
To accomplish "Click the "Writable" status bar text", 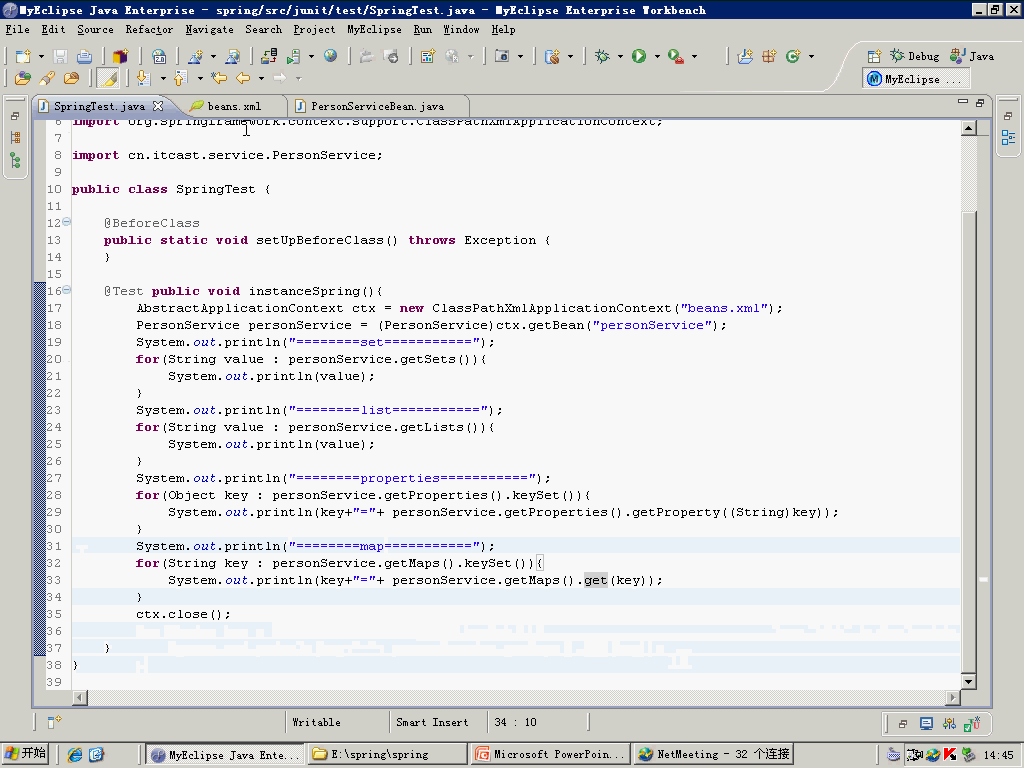I will click(316, 722).
